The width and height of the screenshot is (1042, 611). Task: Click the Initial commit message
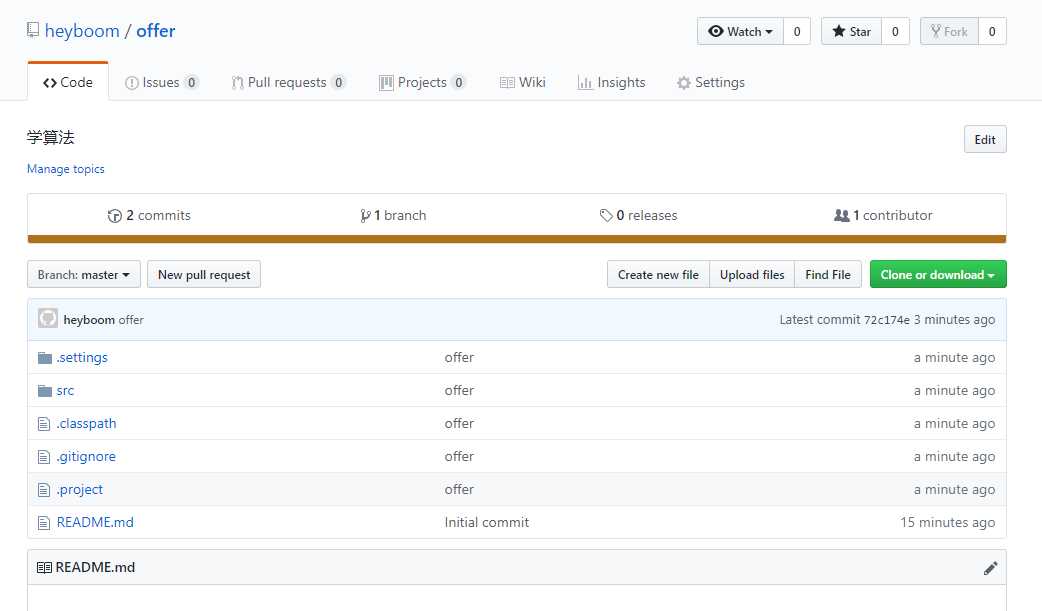(486, 523)
